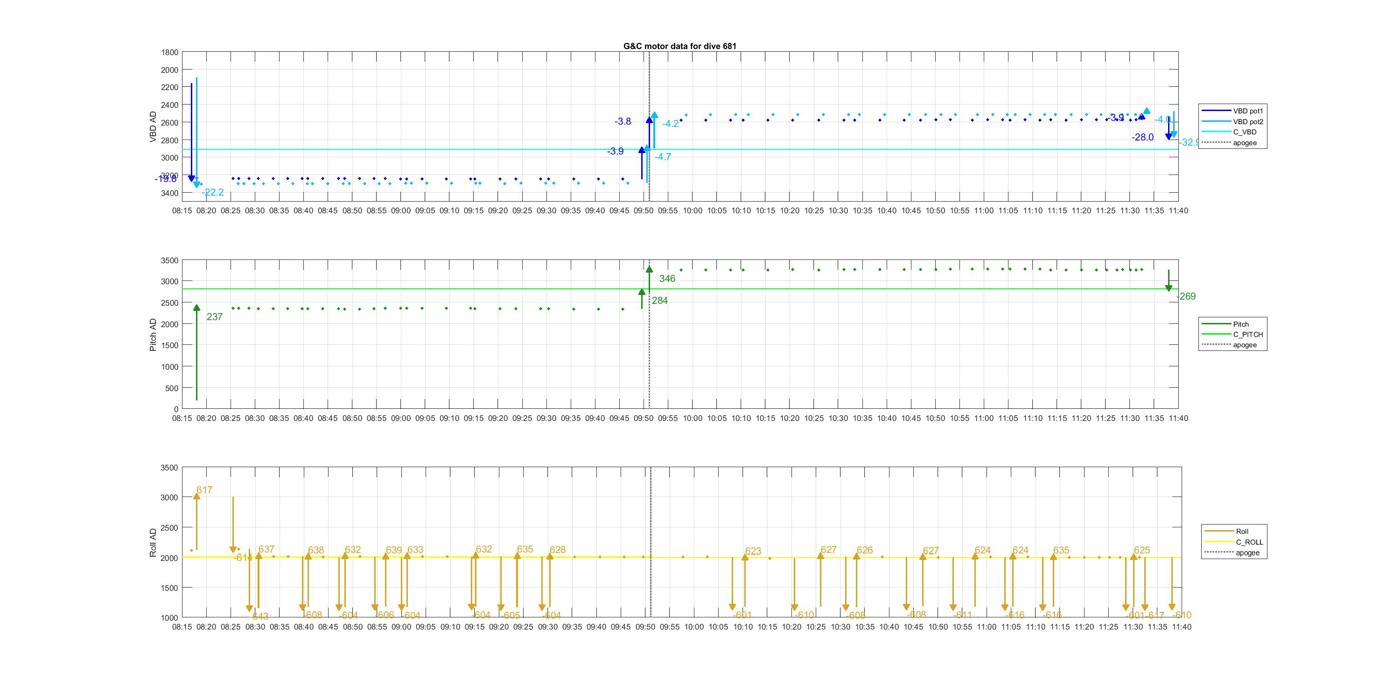Click the '09:00' tick on Pitch x-axis
Viewport: 1400px width, 693px height.
(401, 419)
